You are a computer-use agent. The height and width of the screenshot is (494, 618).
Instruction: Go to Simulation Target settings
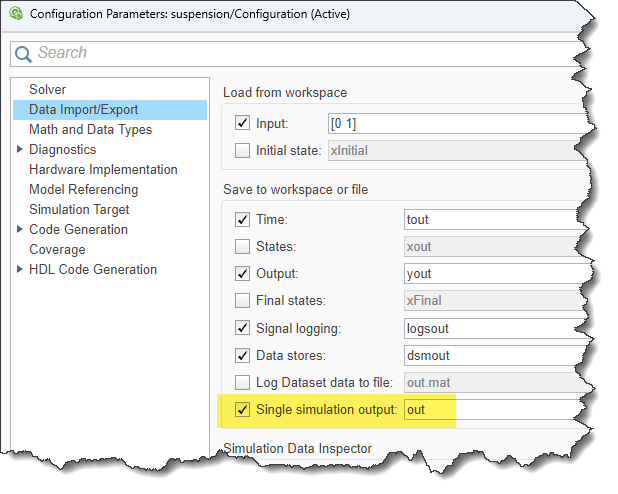(x=79, y=209)
